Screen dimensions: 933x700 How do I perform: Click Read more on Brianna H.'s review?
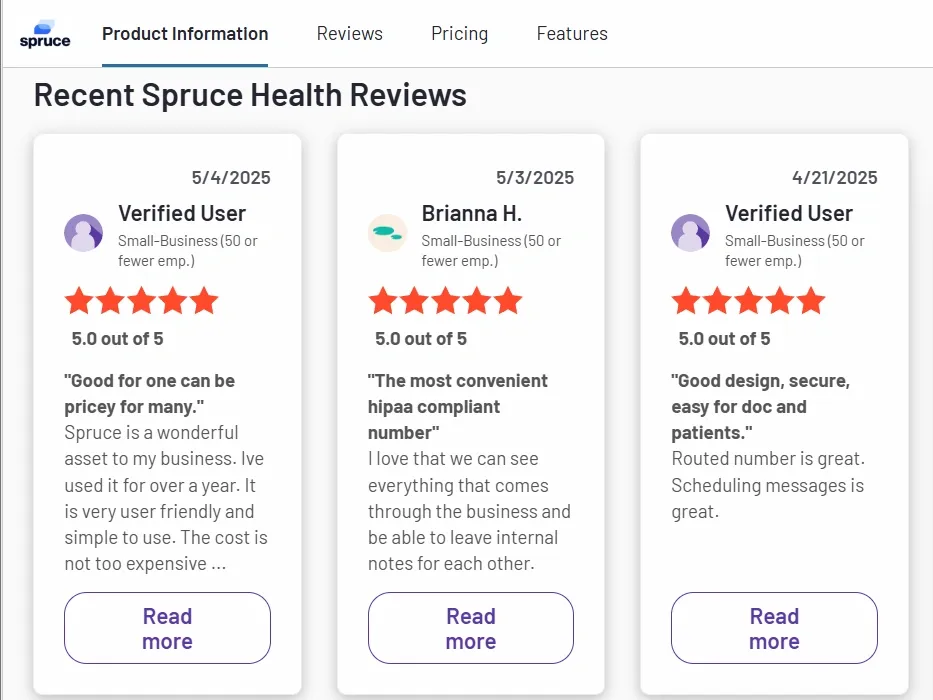click(470, 628)
